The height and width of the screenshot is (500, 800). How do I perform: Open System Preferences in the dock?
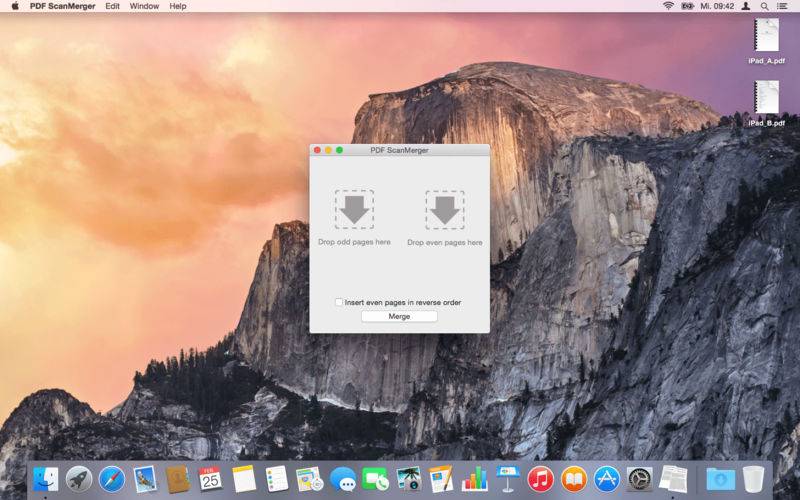pyautogui.click(x=639, y=479)
